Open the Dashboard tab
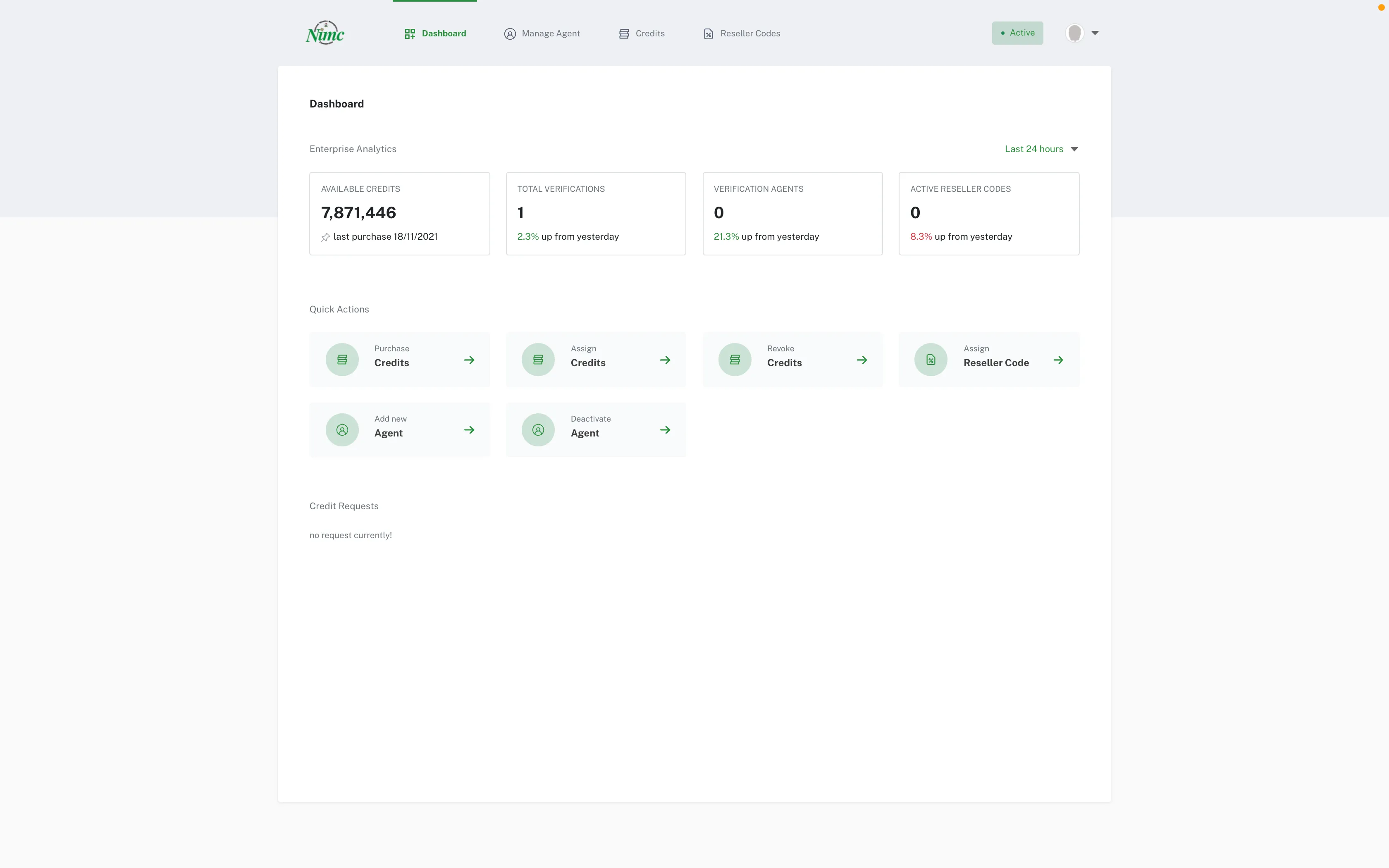Image resolution: width=1389 pixels, height=868 pixels. tap(435, 33)
